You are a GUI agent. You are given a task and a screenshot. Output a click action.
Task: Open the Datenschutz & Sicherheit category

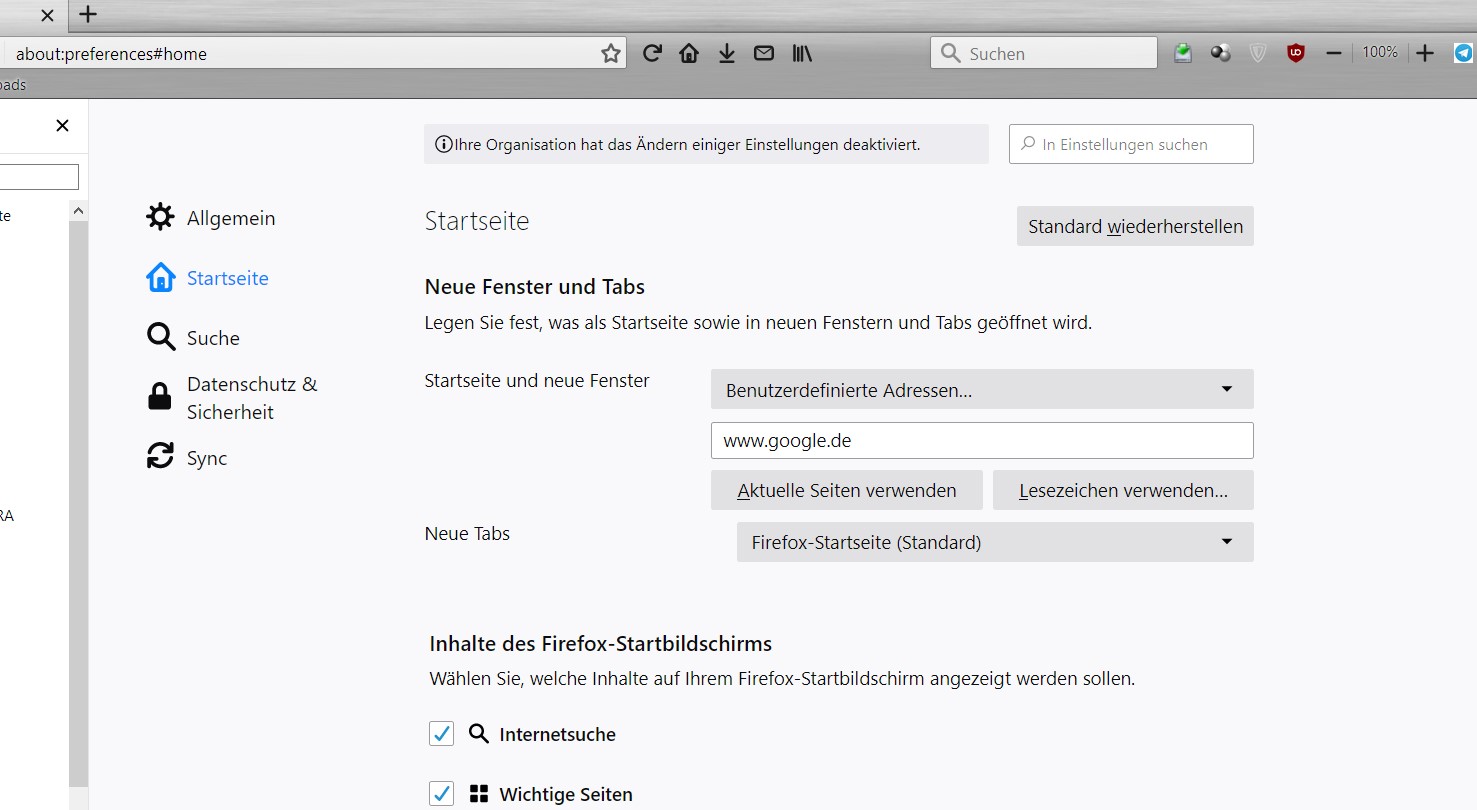coord(251,398)
